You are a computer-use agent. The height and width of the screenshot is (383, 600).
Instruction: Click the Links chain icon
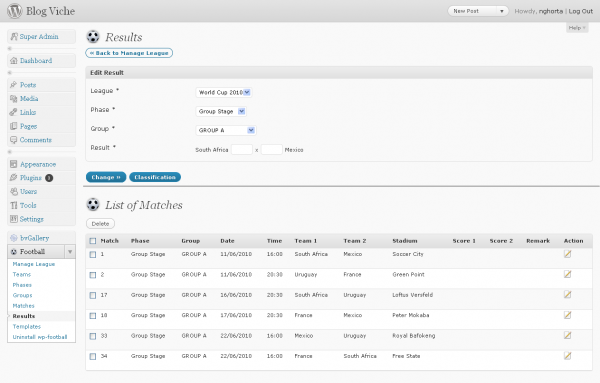(14, 112)
